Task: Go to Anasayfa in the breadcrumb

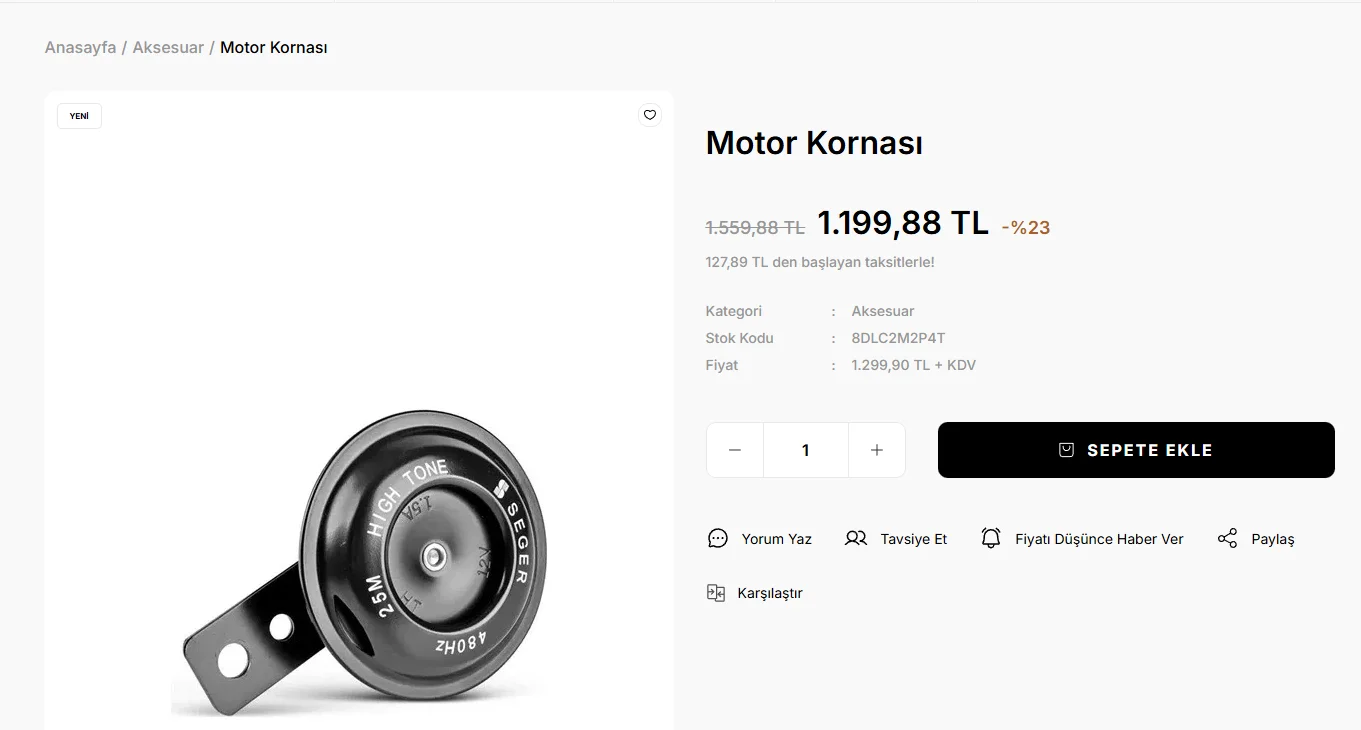Action: [x=80, y=48]
